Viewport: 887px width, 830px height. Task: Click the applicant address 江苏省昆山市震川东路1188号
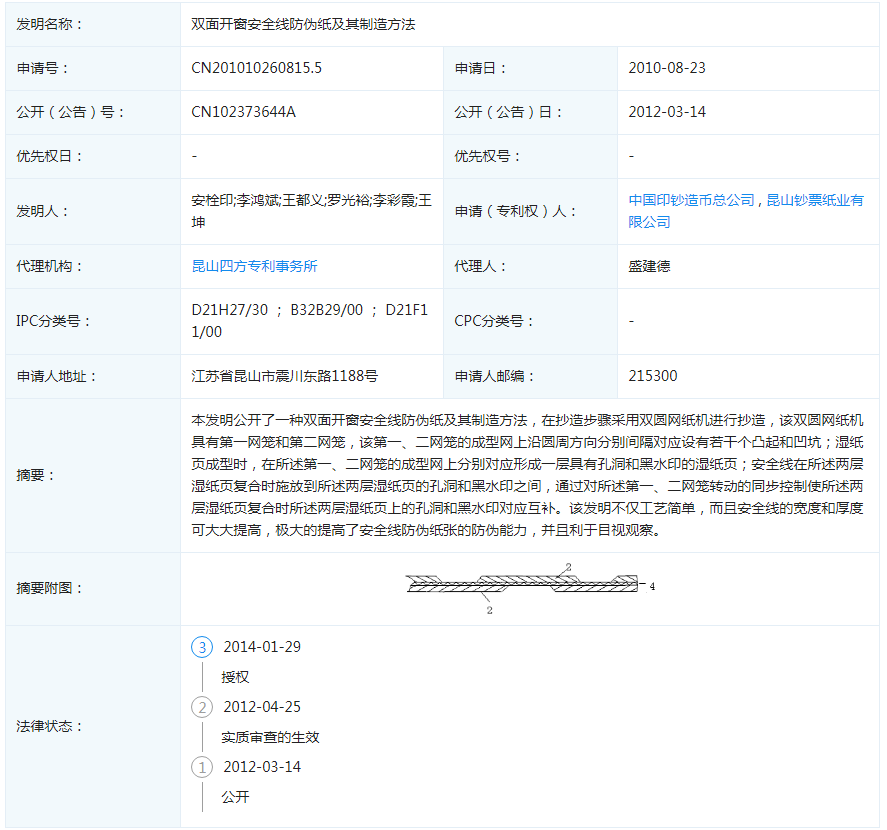285,376
